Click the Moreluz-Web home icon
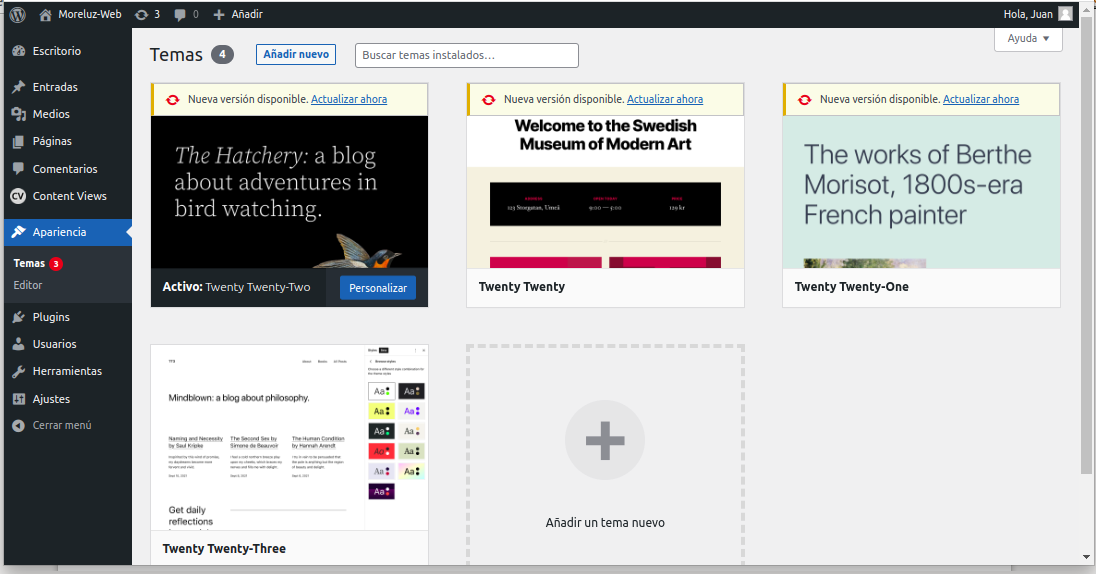The image size is (1096, 574). [46, 14]
